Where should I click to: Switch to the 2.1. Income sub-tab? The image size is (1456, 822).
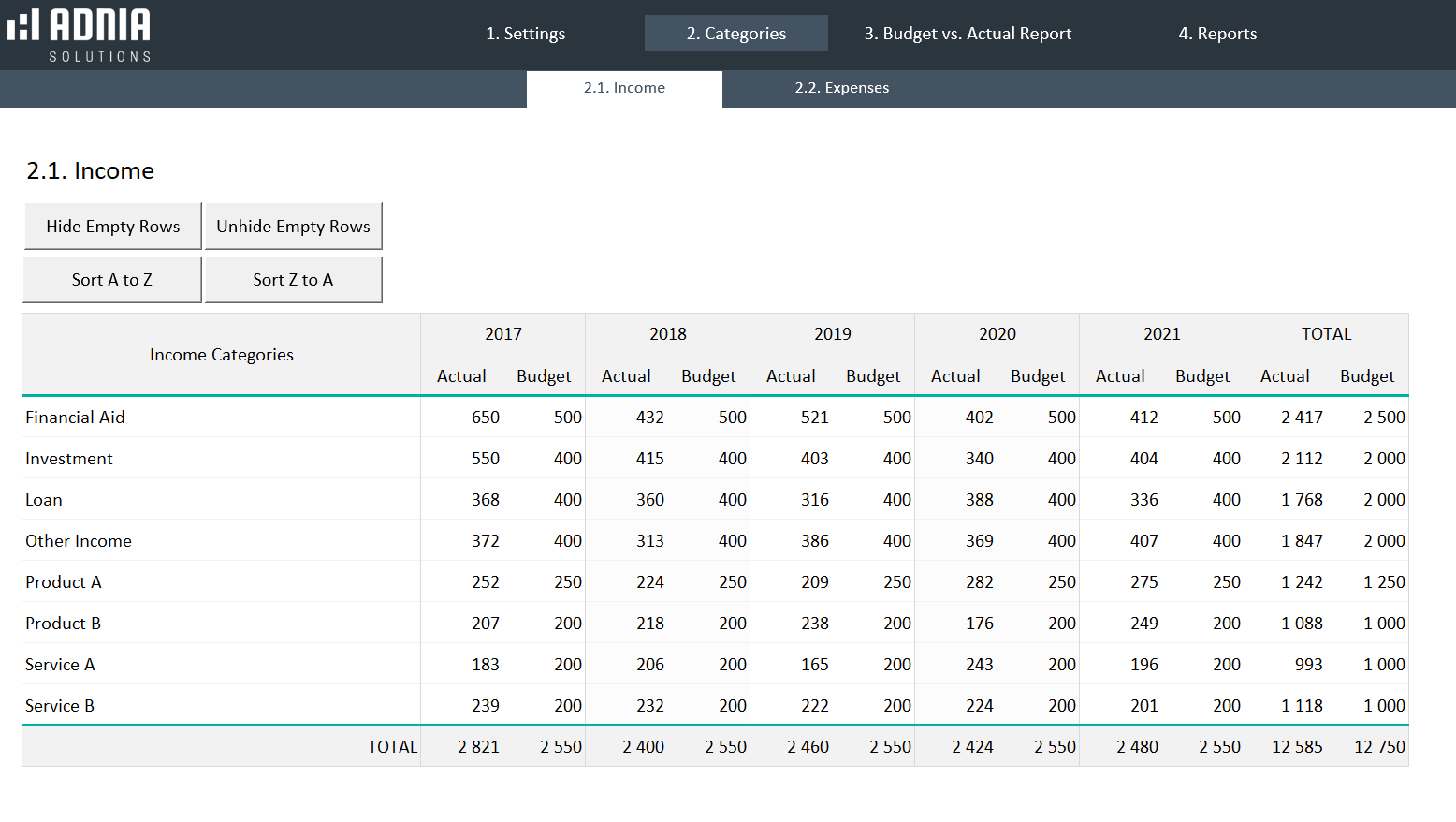tap(624, 88)
